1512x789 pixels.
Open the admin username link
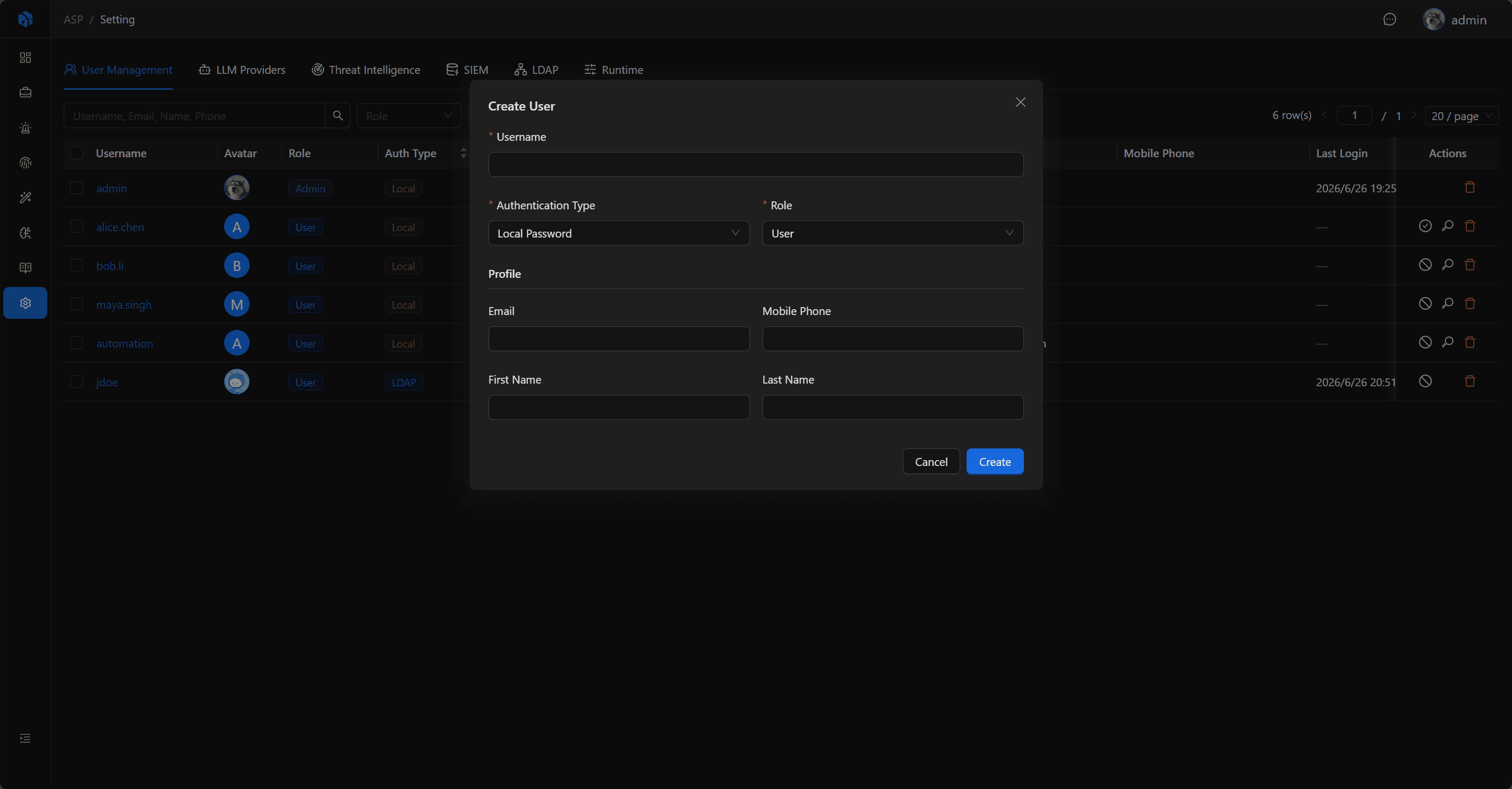point(112,188)
